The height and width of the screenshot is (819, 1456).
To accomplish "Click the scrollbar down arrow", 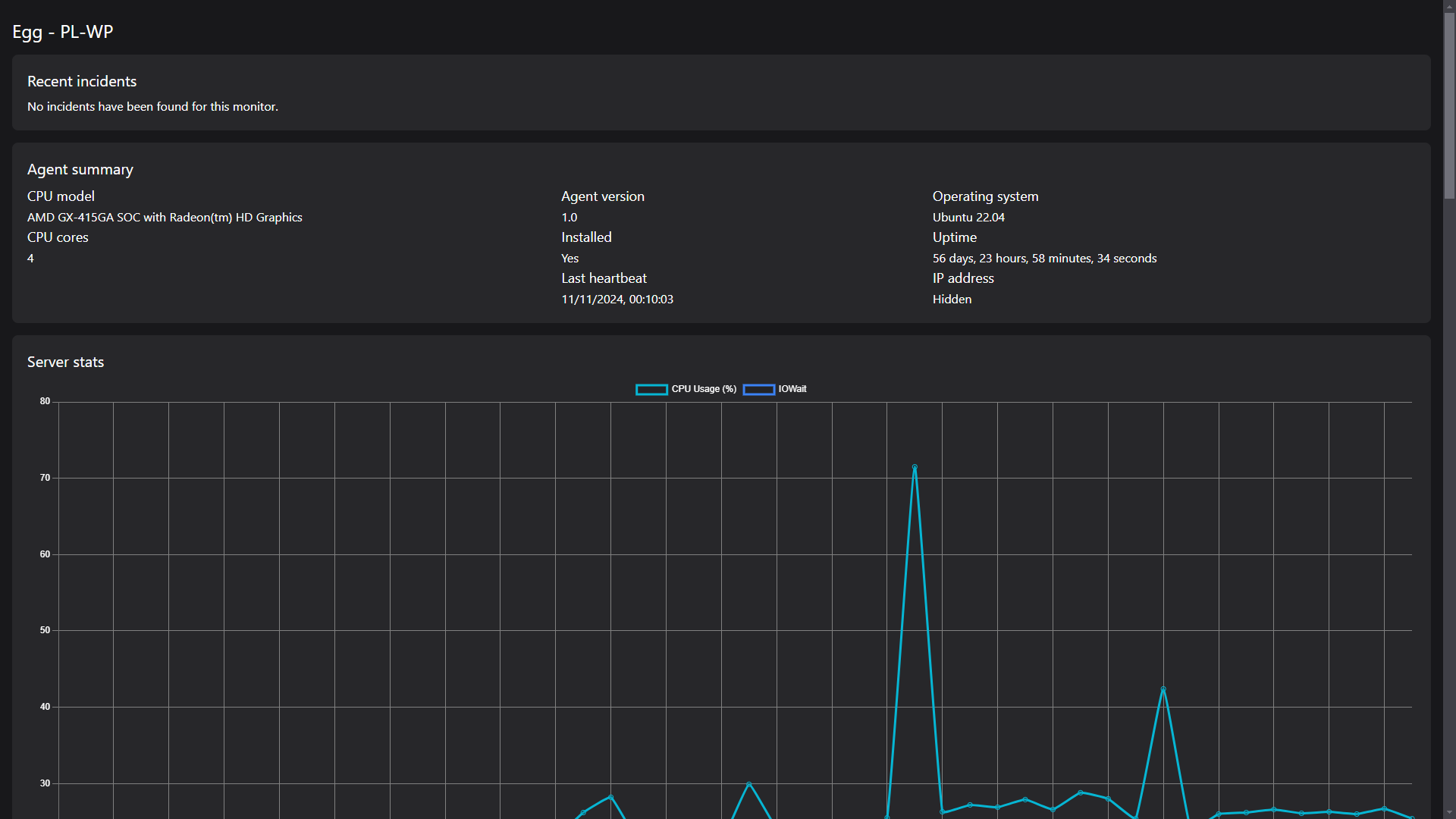I will [x=1449, y=812].
